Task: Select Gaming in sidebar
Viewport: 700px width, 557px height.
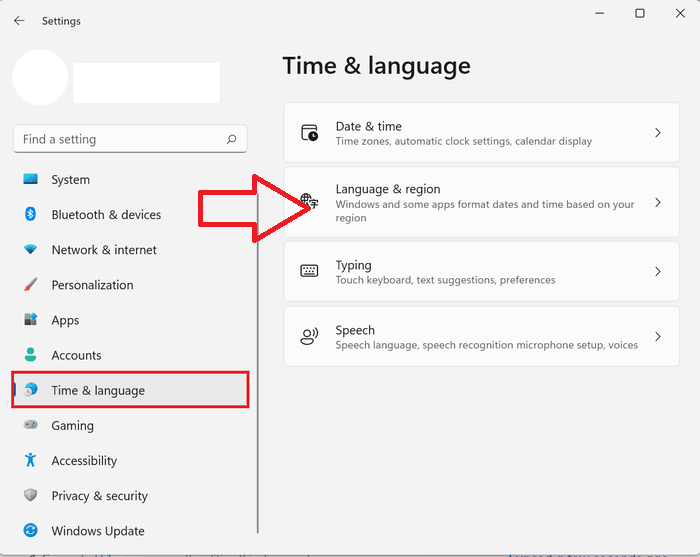Action: point(73,426)
